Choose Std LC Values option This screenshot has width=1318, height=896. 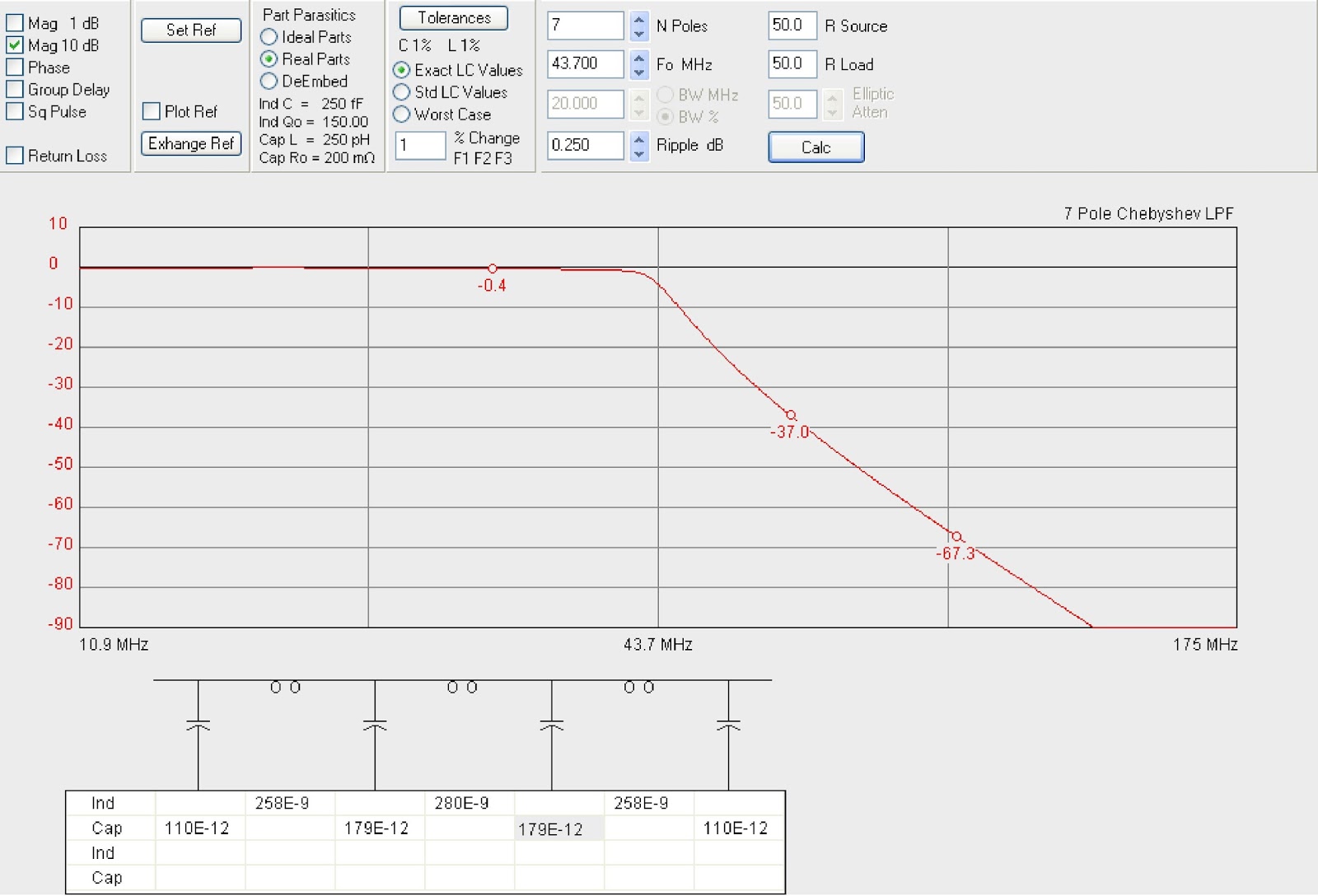(402, 92)
